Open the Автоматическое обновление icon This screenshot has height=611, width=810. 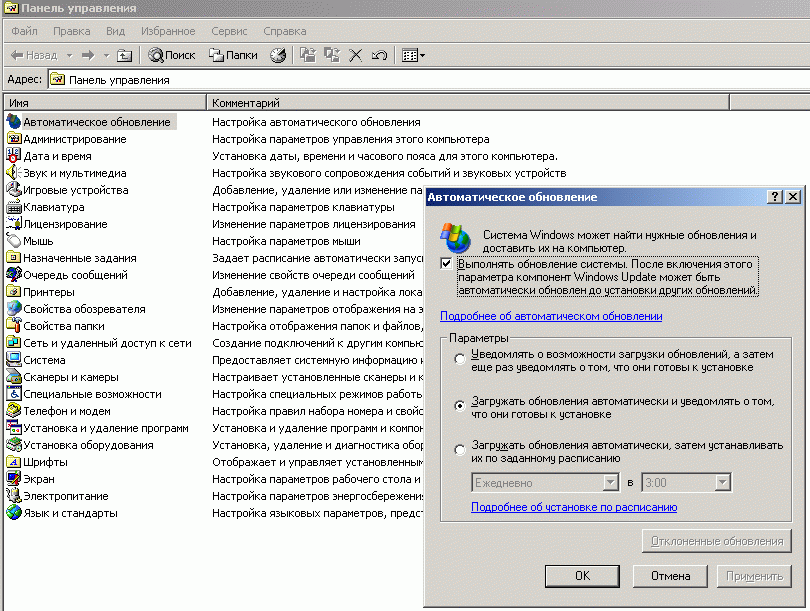13,122
